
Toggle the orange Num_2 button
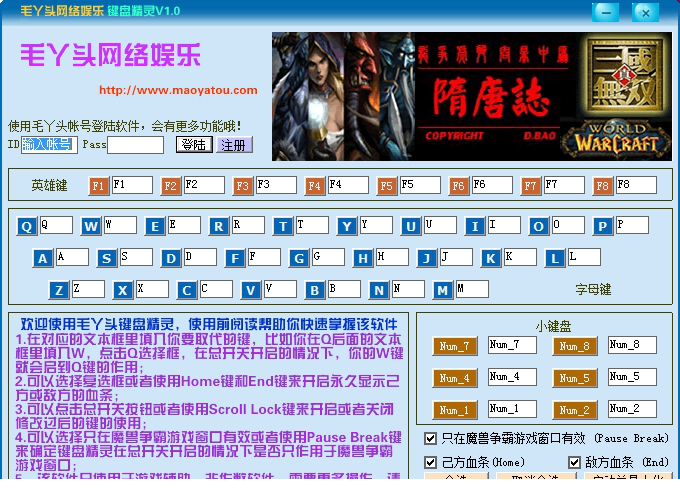coord(575,410)
